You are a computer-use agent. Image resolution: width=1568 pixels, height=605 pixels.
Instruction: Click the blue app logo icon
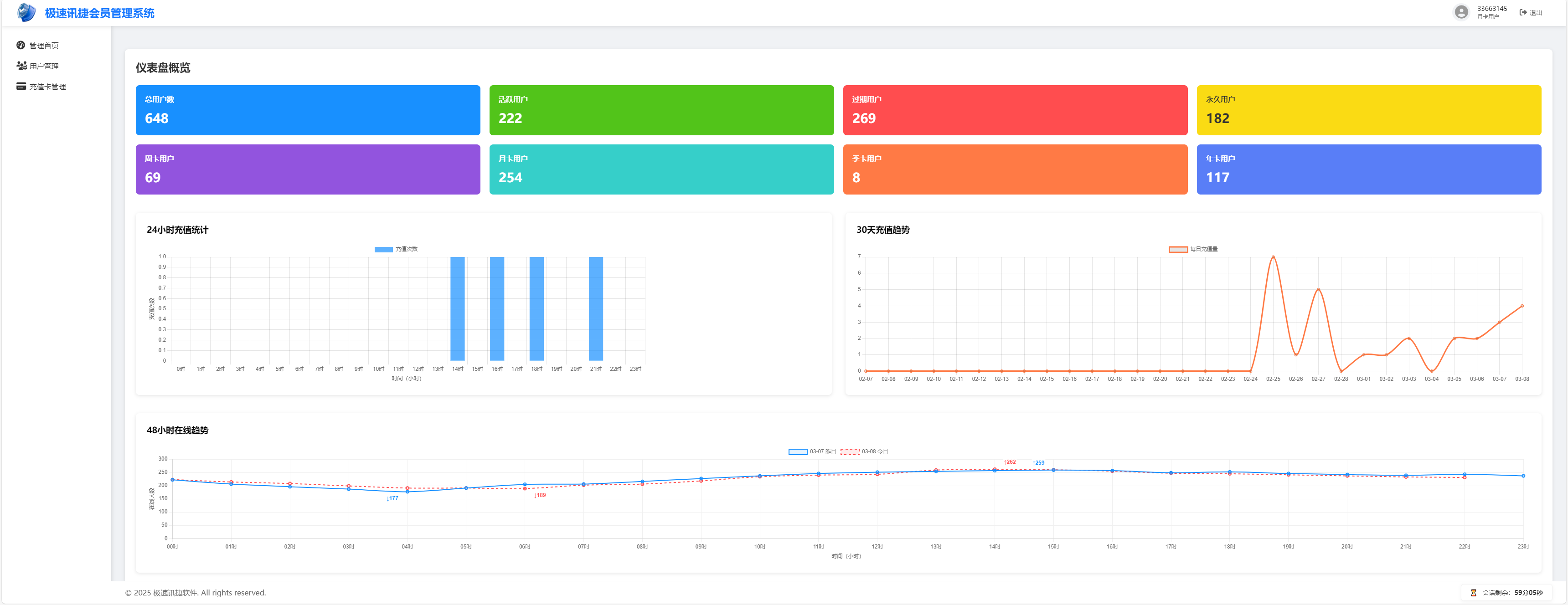[26, 13]
